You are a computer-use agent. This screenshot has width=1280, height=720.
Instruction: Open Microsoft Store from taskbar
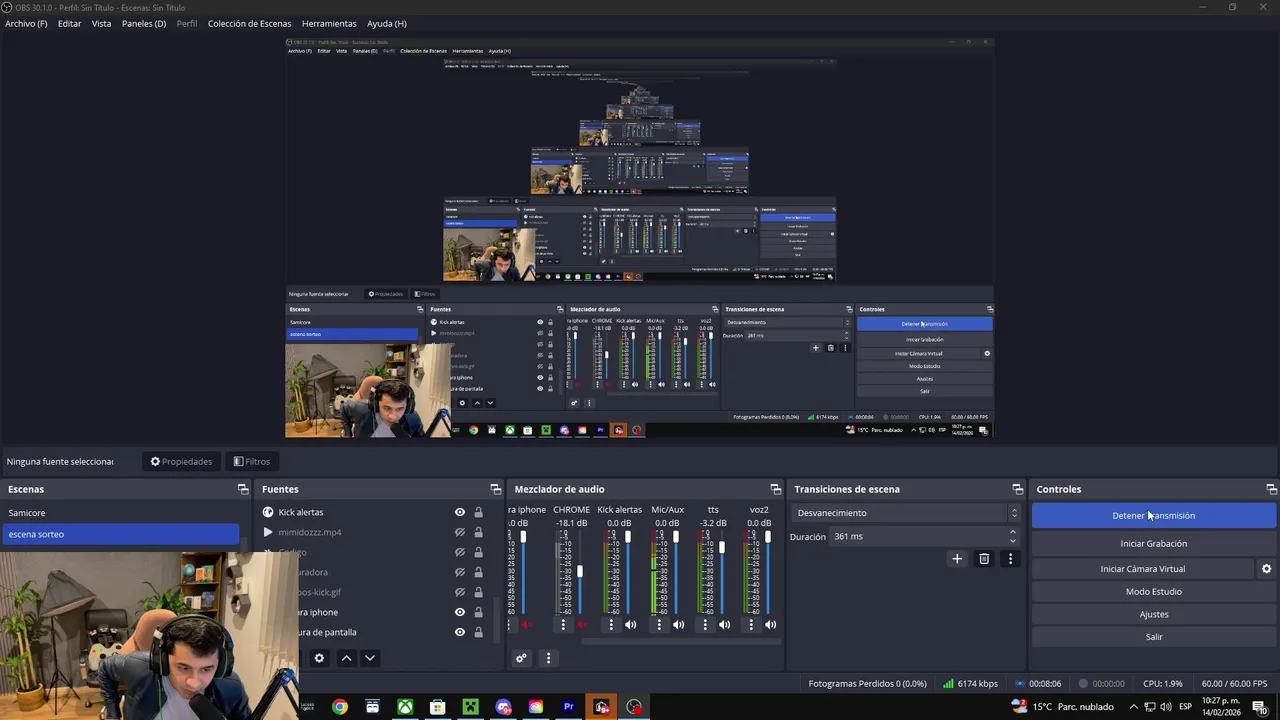pos(438,707)
